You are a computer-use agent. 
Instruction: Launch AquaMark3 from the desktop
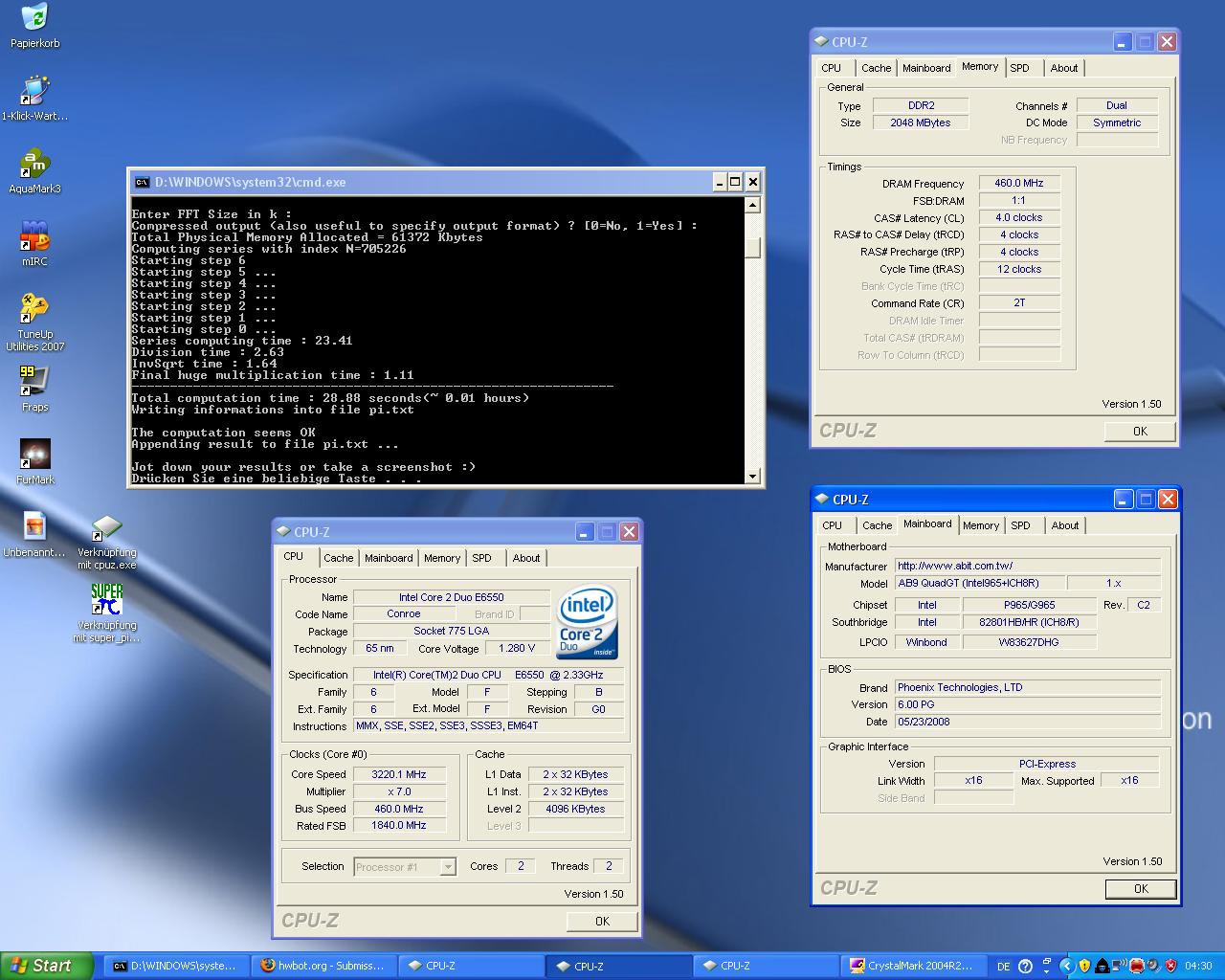point(34,163)
